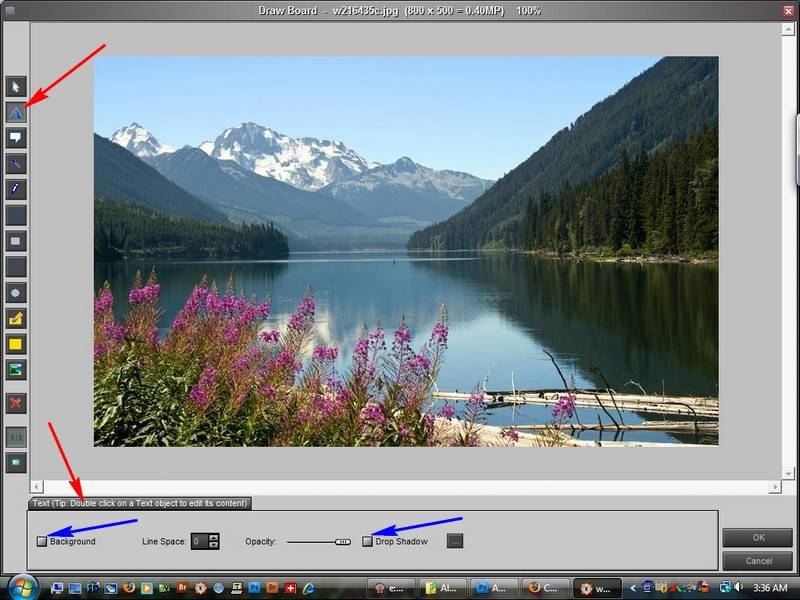Image resolution: width=800 pixels, height=600 pixels.
Task: Select the filled ellipse tool
Action: [16, 293]
